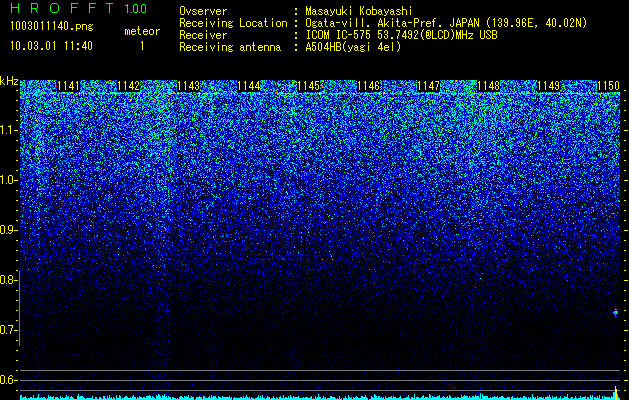This screenshot has height=400, width=629.
Task: Click the yellow signal peak in the bottom strip
Action: point(616,392)
